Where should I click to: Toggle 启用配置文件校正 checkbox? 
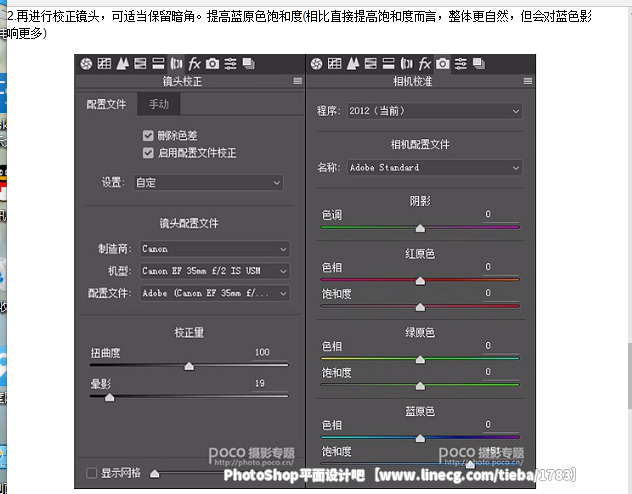click(148, 153)
